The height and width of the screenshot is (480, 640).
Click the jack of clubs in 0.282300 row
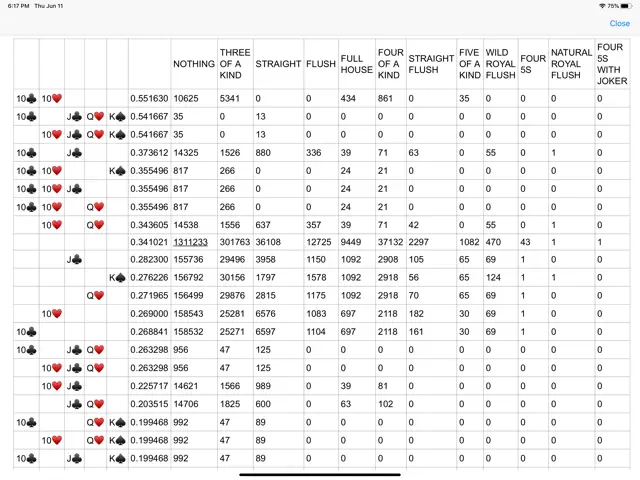74,259
